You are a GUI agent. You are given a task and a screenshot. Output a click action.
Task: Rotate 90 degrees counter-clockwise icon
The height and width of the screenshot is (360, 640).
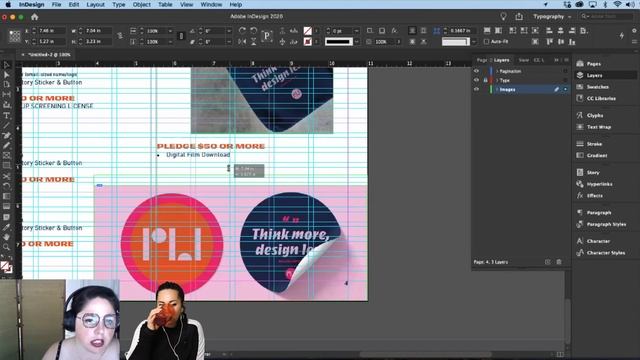[253, 31]
